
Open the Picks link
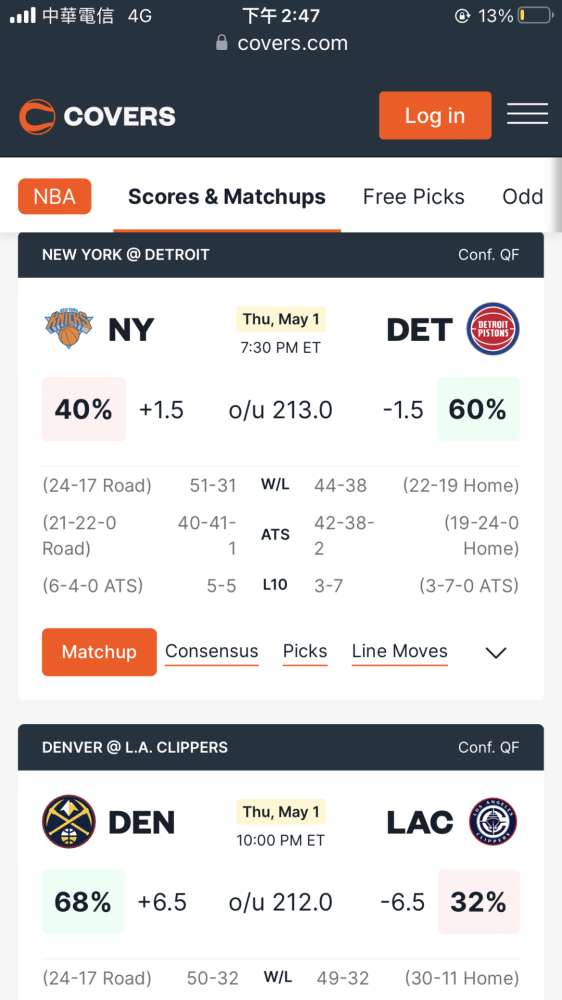pyautogui.click(x=305, y=651)
